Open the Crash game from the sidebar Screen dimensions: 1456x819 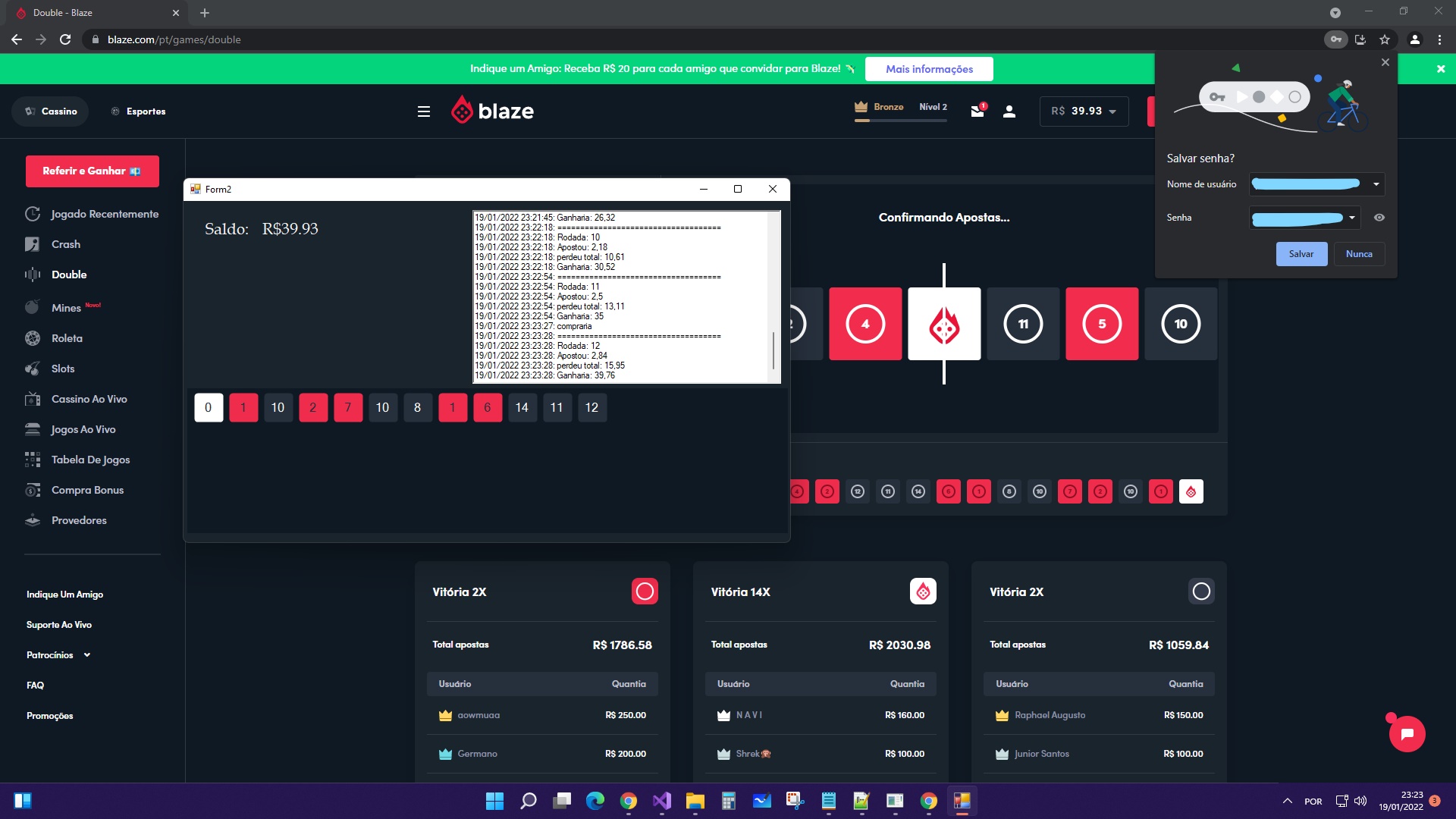tap(52, 244)
